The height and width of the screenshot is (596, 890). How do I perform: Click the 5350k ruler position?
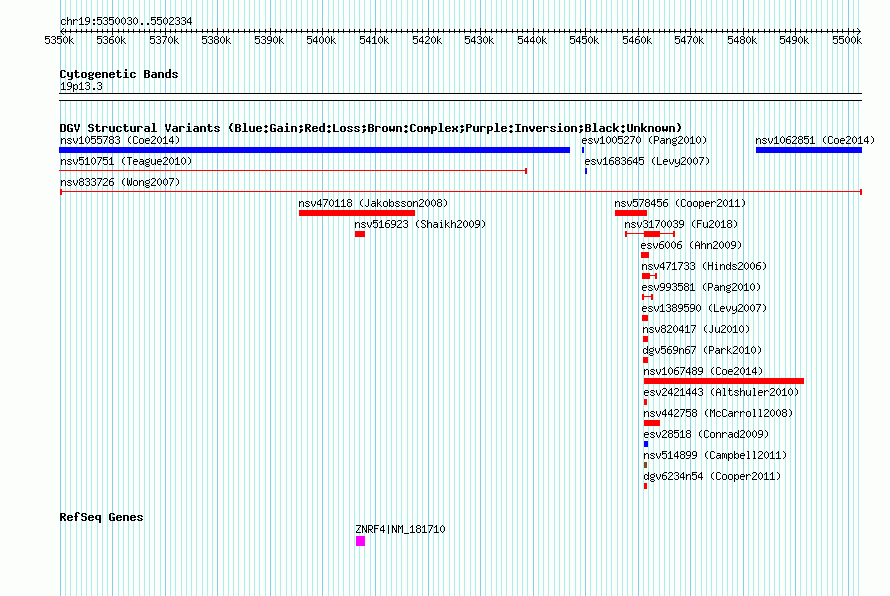click(x=59, y=40)
